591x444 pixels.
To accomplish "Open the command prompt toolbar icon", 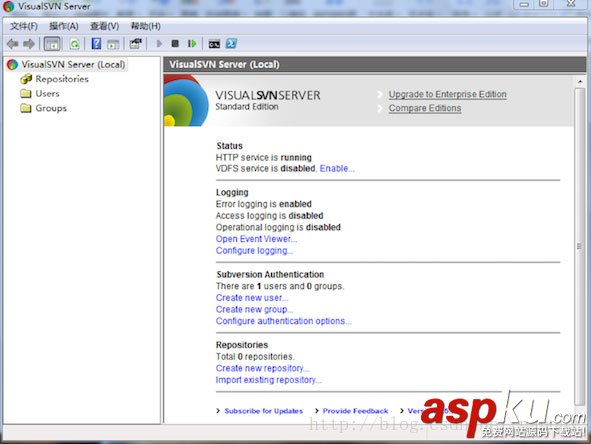I will click(x=214, y=44).
